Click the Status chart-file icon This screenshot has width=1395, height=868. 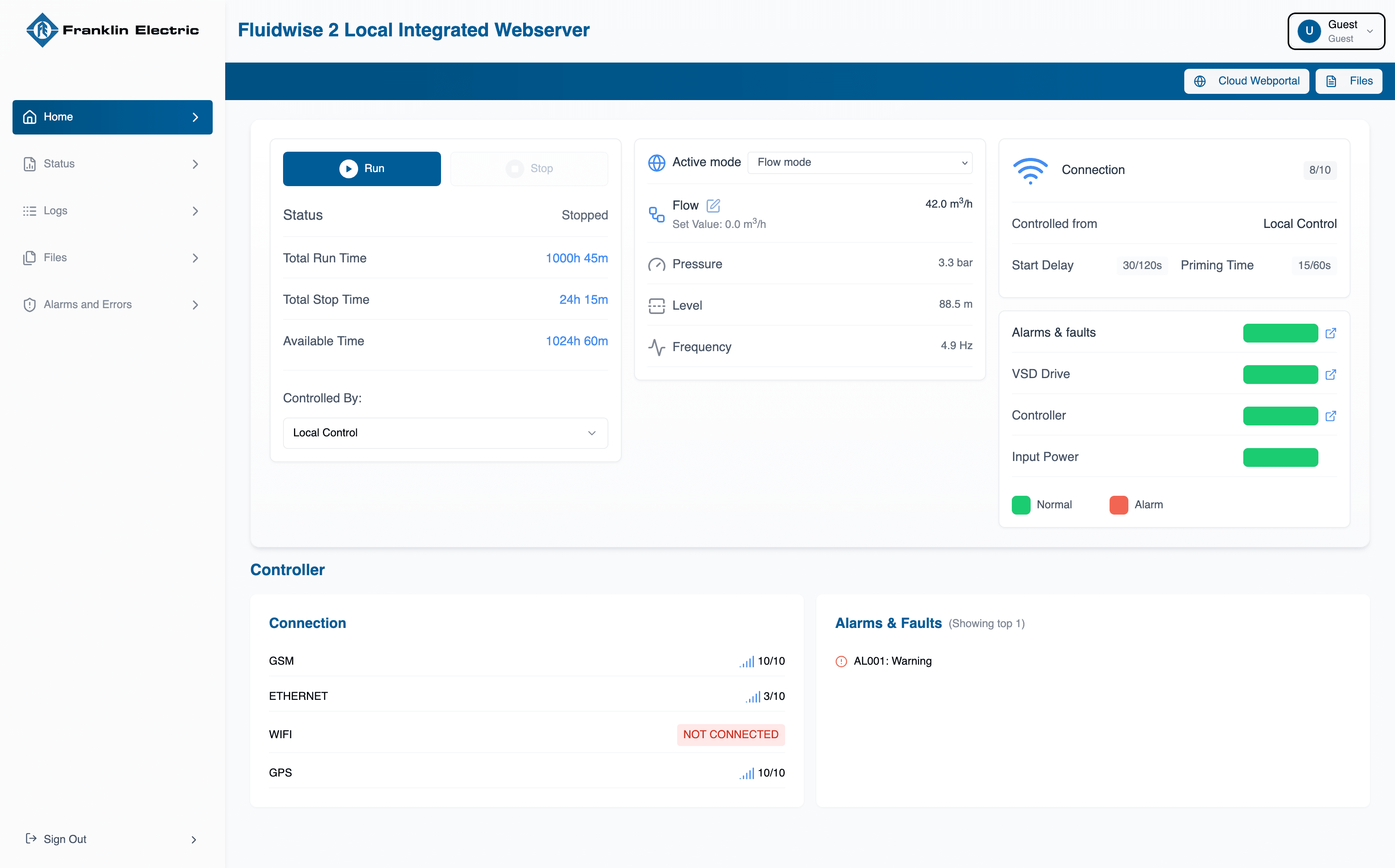(30, 164)
